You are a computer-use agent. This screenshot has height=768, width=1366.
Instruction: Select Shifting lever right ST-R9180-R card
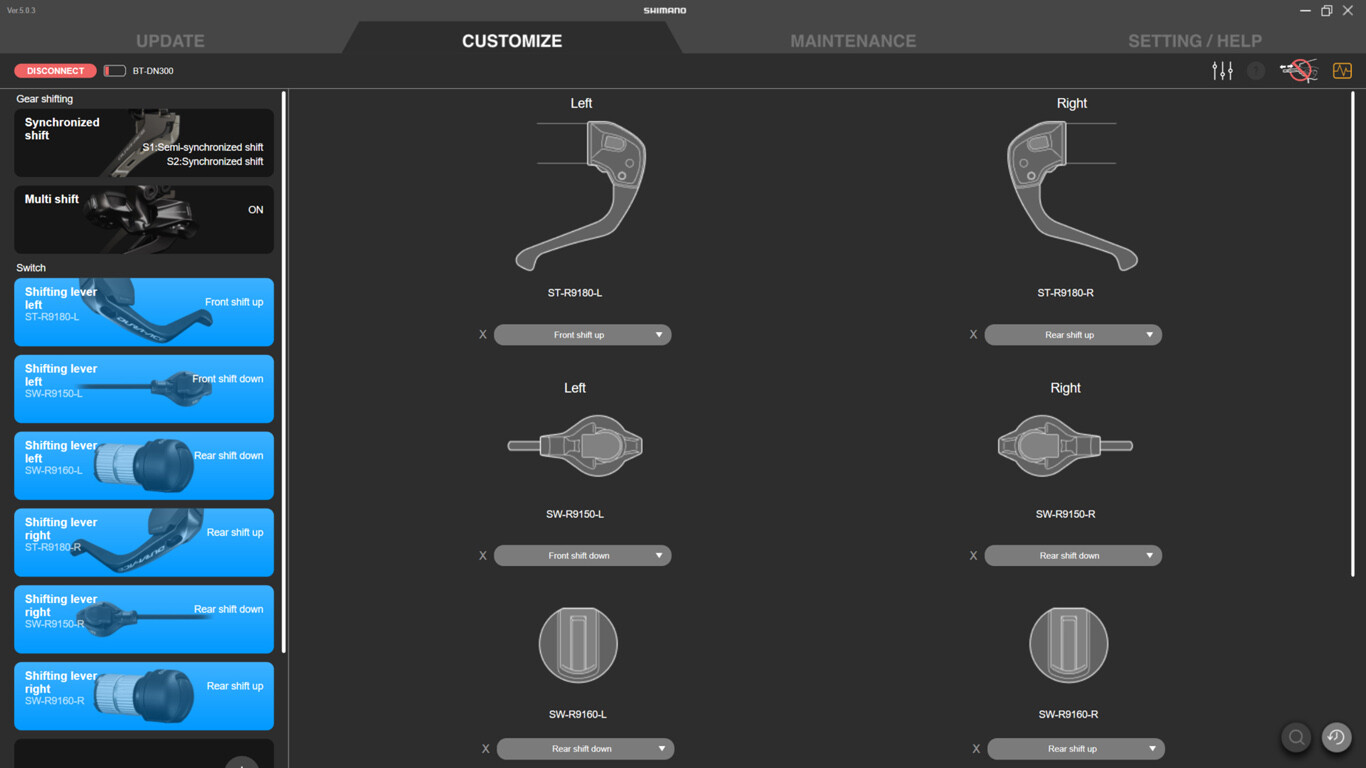click(x=144, y=543)
